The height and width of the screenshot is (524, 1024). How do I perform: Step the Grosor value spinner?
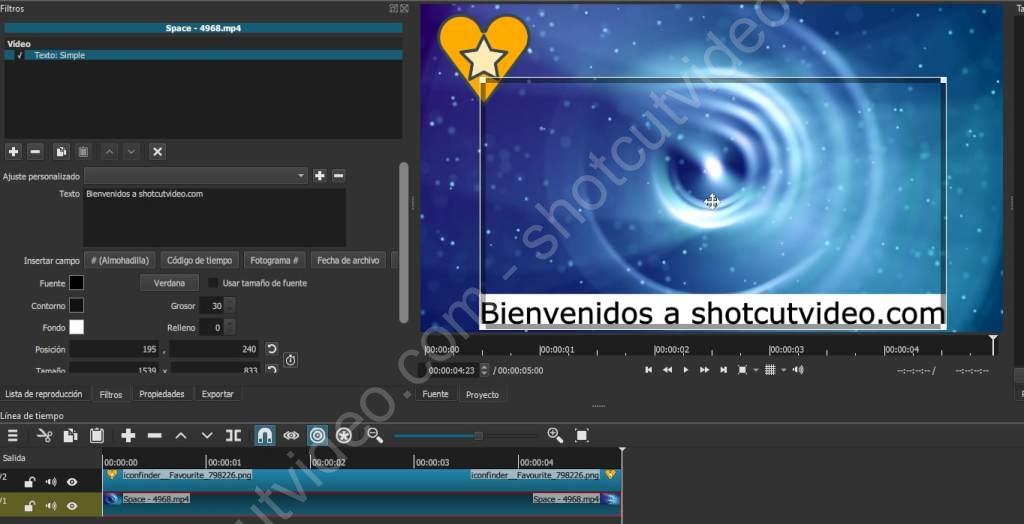(230, 306)
